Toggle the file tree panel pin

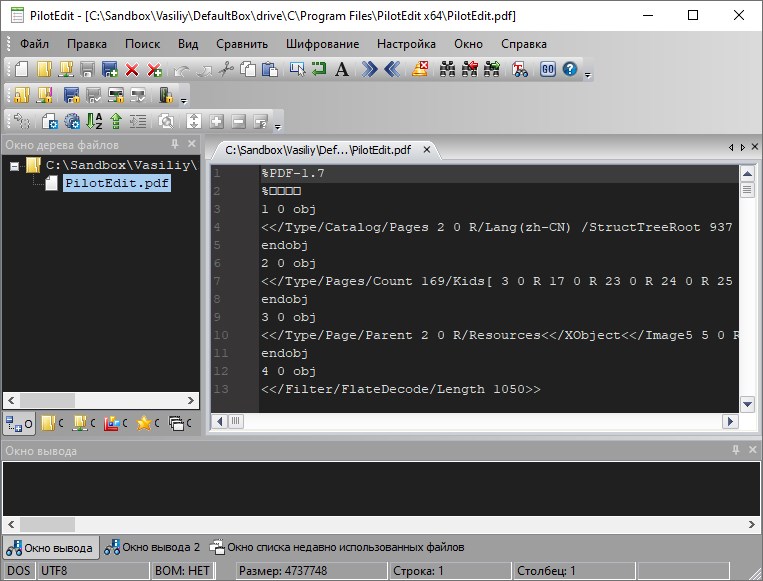(176, 146)
